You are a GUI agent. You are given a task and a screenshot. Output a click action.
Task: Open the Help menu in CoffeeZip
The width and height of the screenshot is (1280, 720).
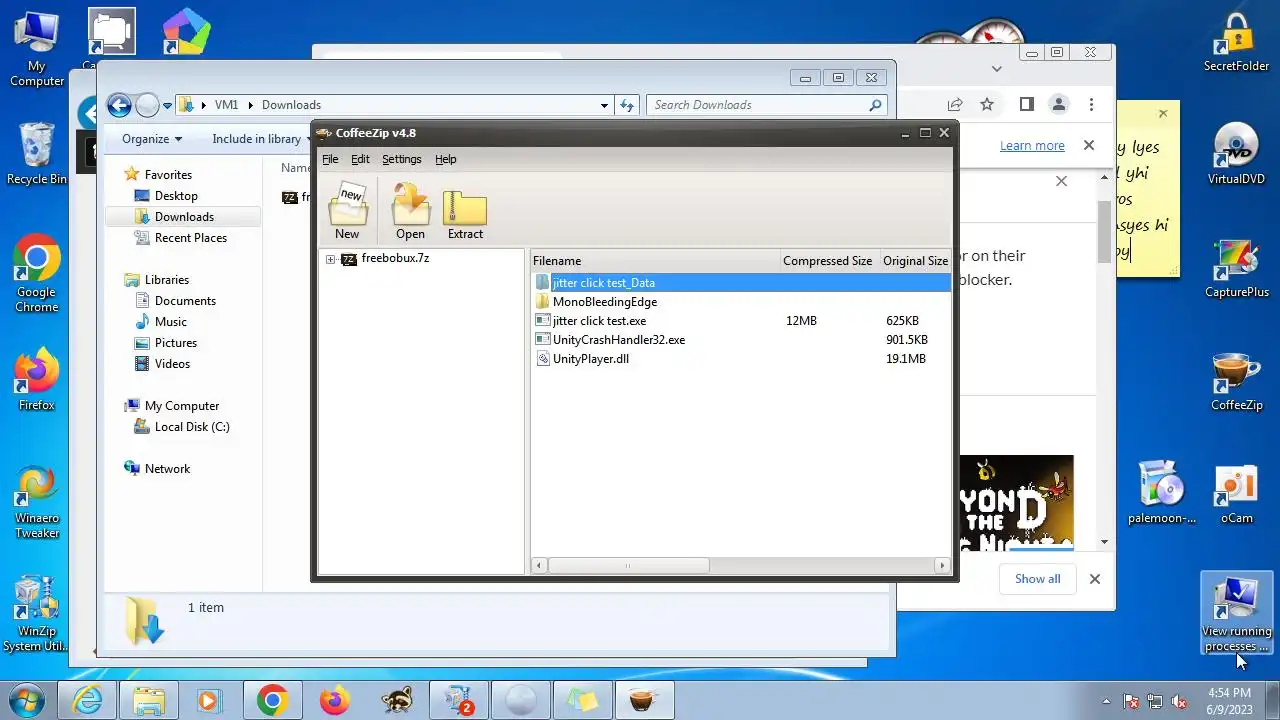tap(445, 159)
